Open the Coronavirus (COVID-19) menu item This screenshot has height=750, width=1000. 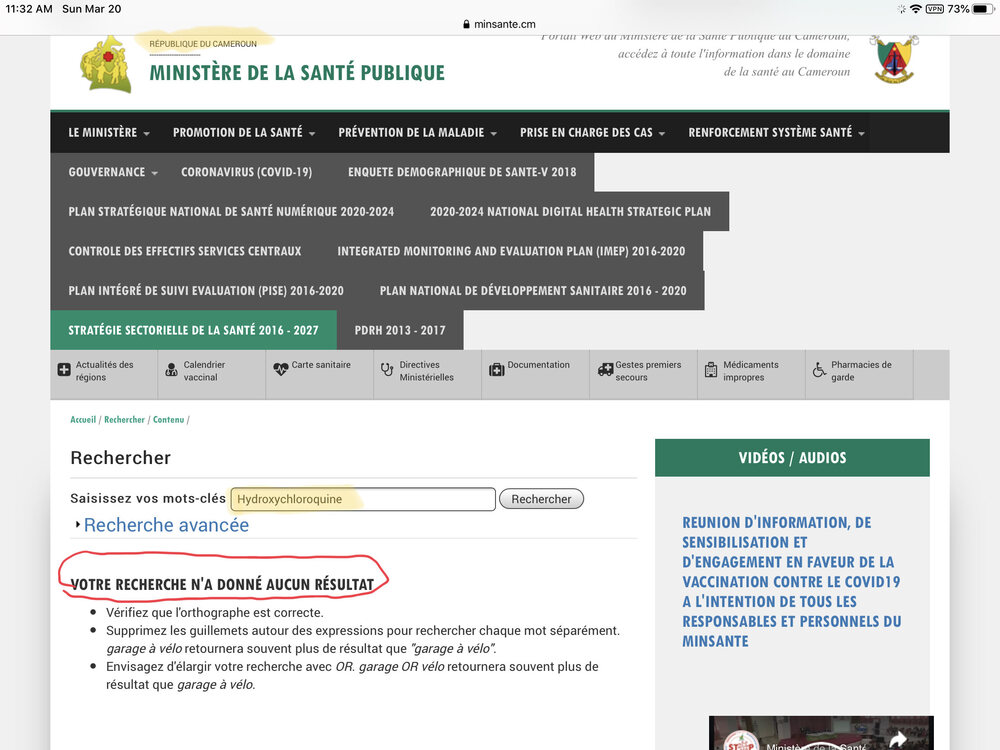[246, 172]
